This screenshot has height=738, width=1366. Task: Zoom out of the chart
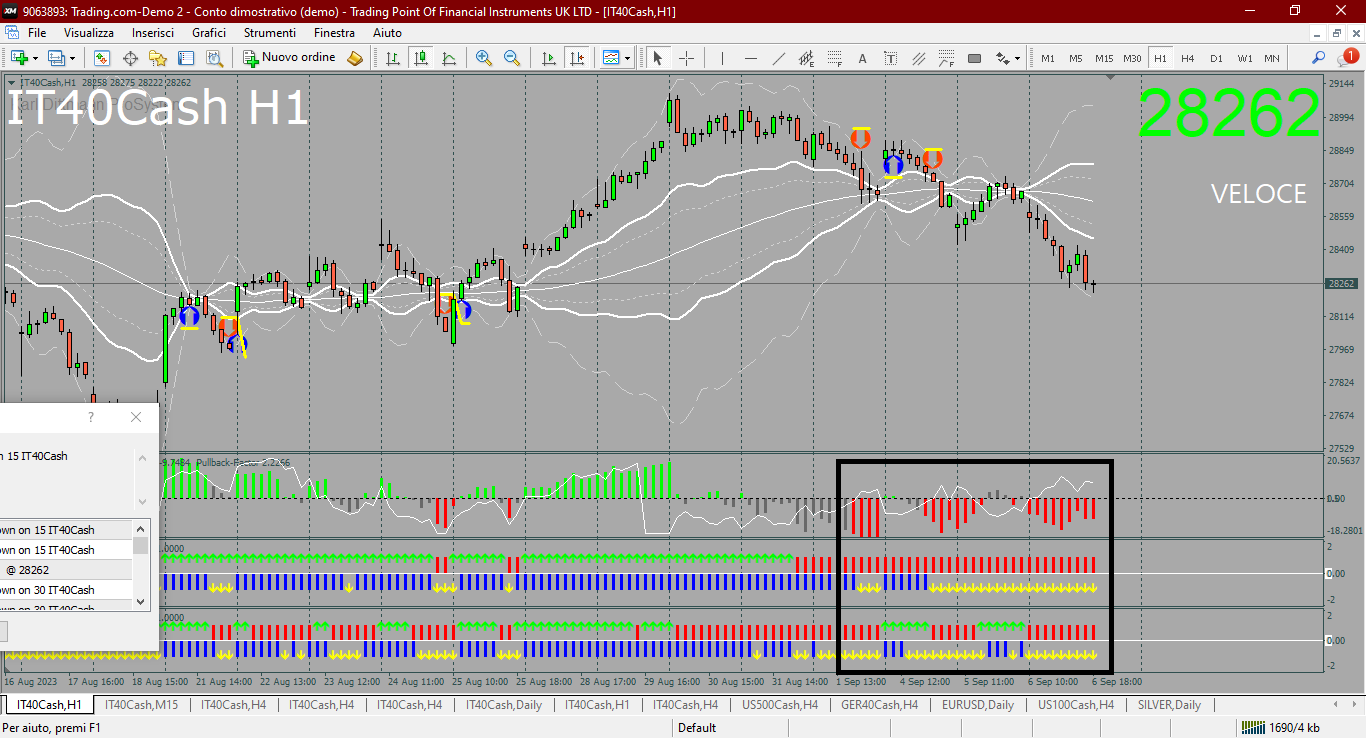[x=512, y=58]
